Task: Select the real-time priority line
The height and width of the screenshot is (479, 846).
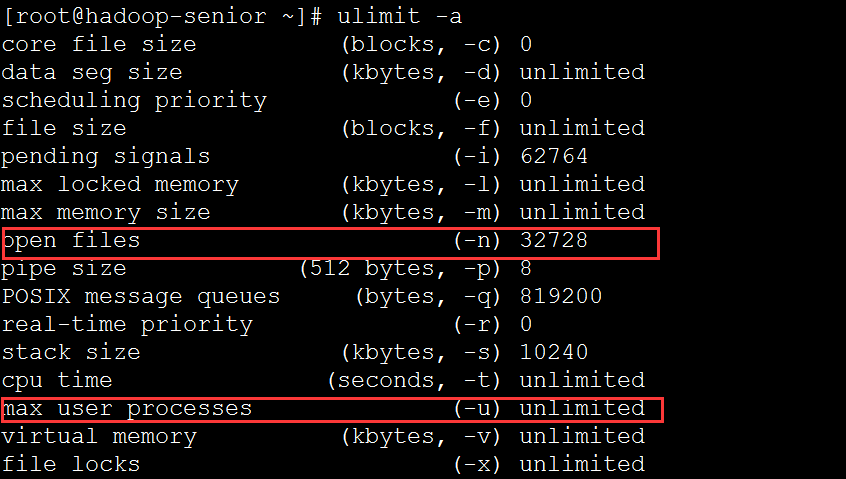Action: click(267, 325)
